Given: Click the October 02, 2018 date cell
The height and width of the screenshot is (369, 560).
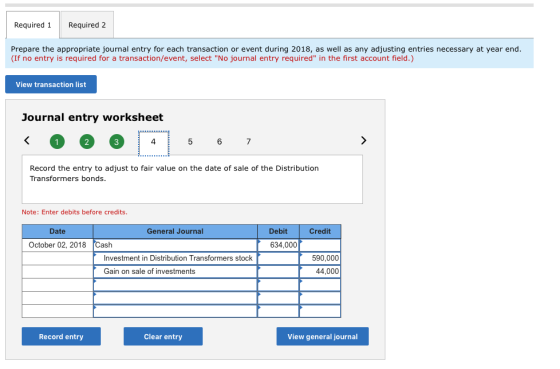Looking at the screenshot, I should (58, 245).
